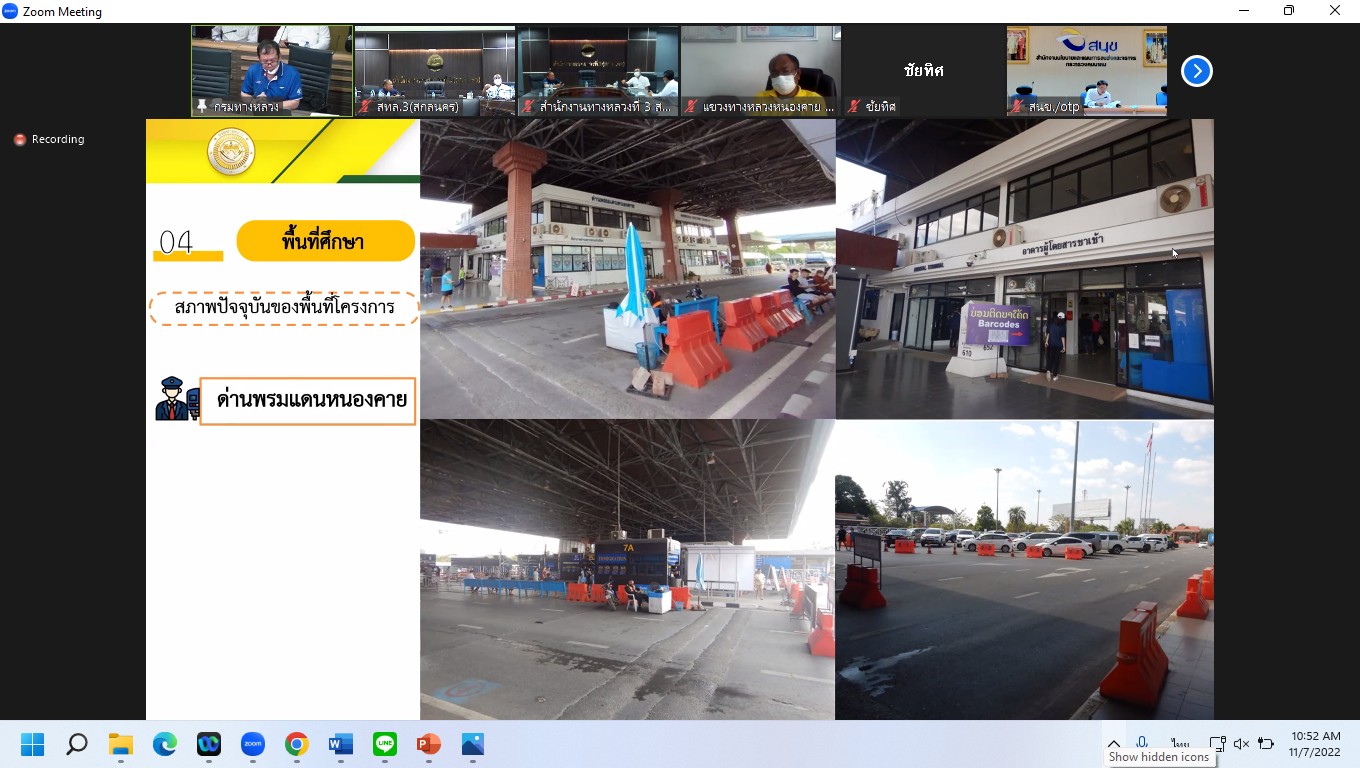This screenshot has width=1360, height=768.
Task: Launch Microsoft Edge from the taskbar
Action: pos(165,744)
